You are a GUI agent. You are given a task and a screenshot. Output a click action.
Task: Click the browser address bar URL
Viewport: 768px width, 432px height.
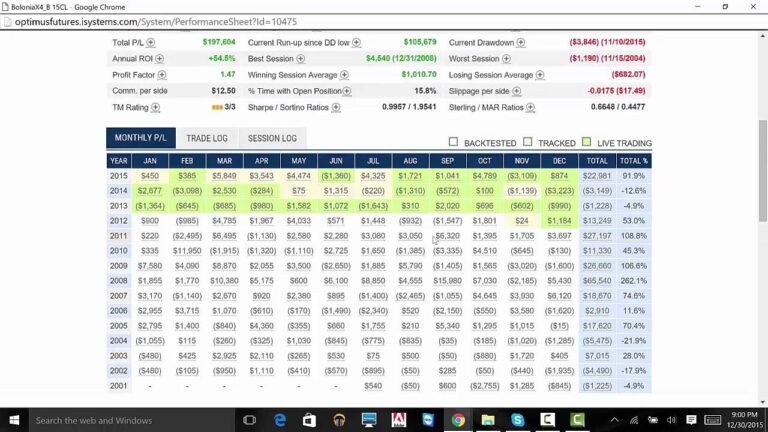pyautogui.click(x=156, y=22)
